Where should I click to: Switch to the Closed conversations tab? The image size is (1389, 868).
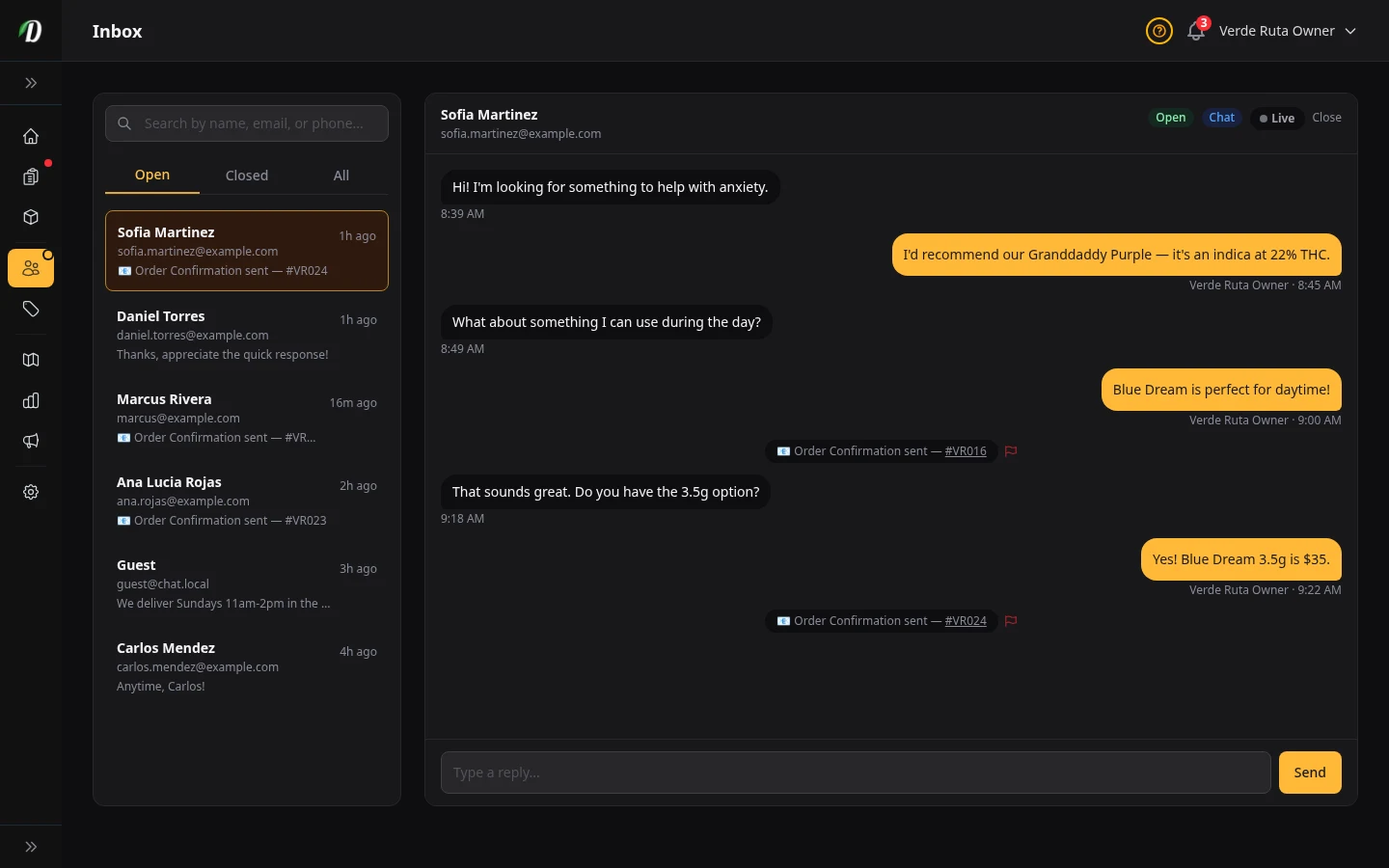pos(246,175)
